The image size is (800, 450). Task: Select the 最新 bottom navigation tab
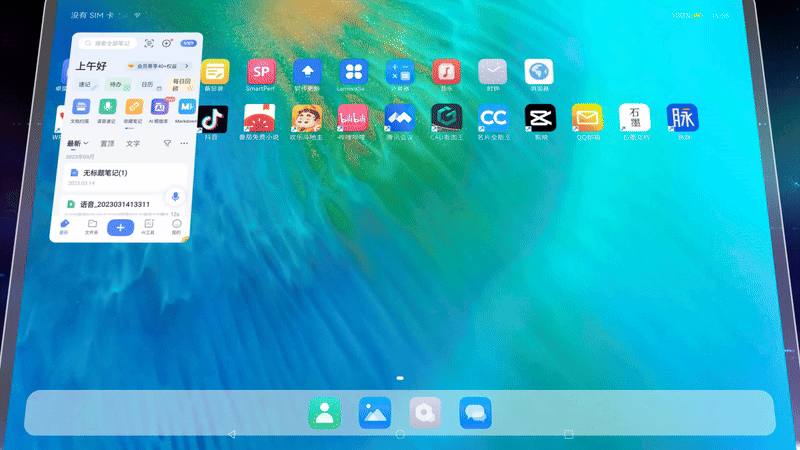click(64, 227)
